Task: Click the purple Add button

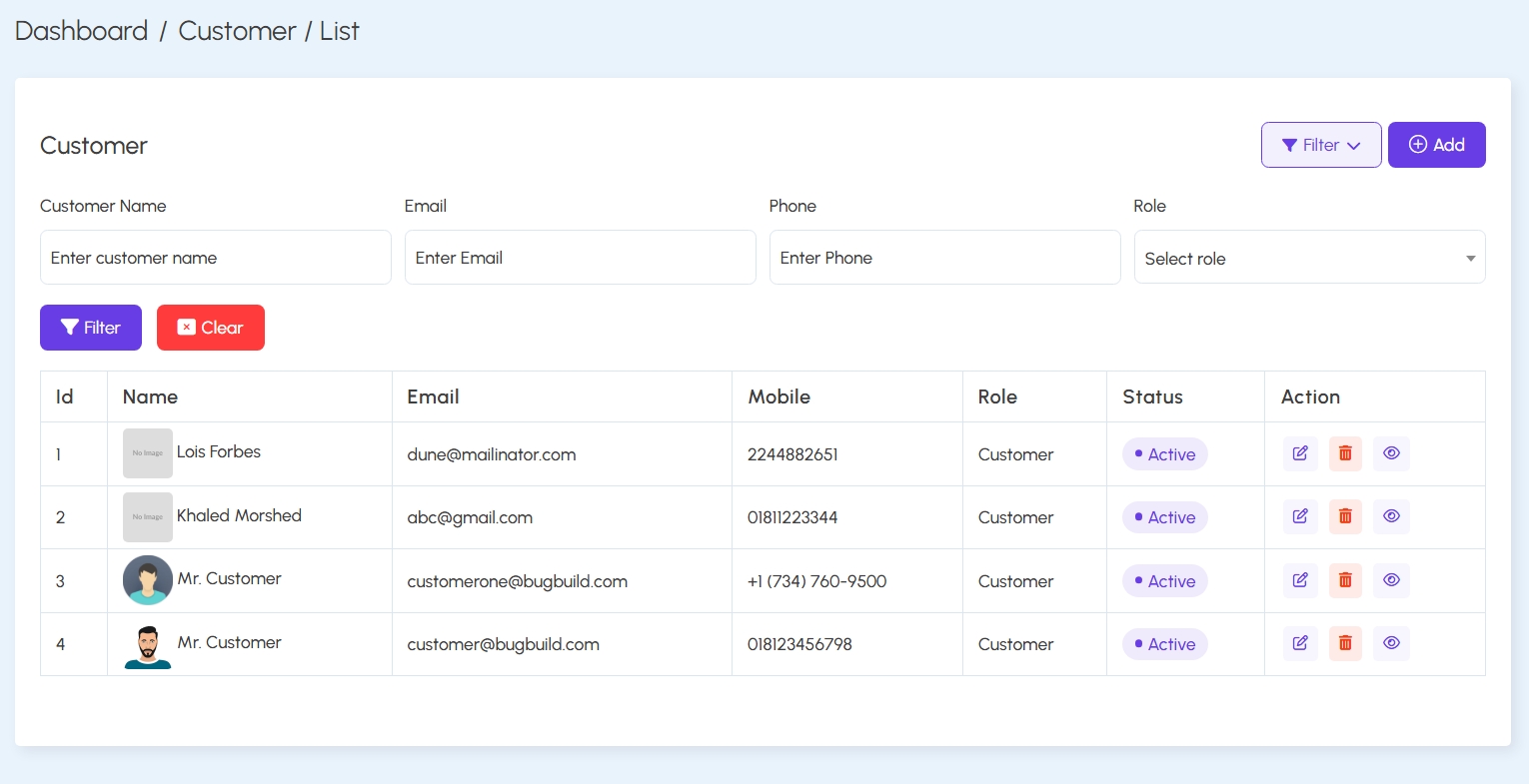Action: pos(1436,145)
